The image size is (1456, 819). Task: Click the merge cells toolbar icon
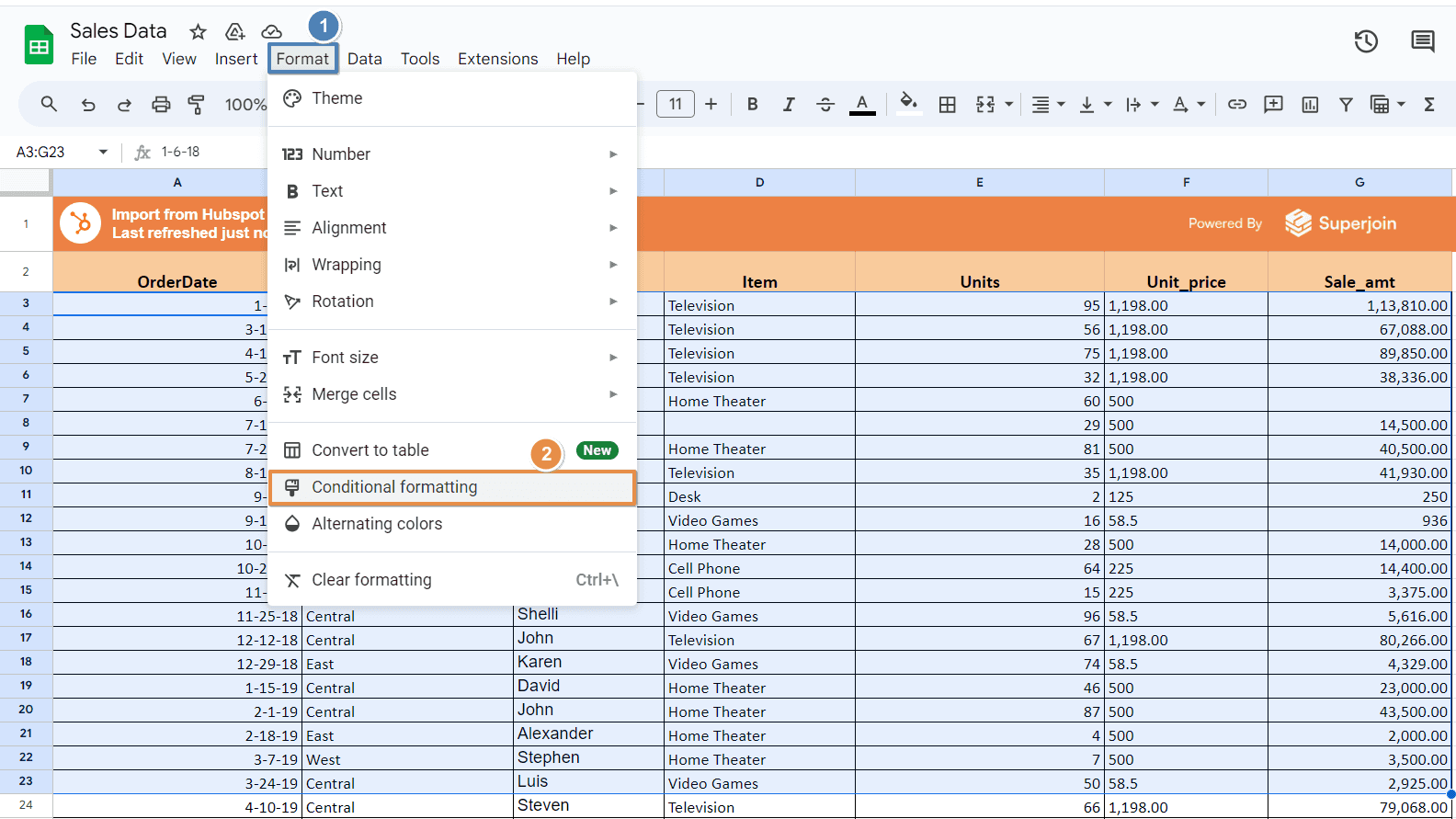point(985,105)
